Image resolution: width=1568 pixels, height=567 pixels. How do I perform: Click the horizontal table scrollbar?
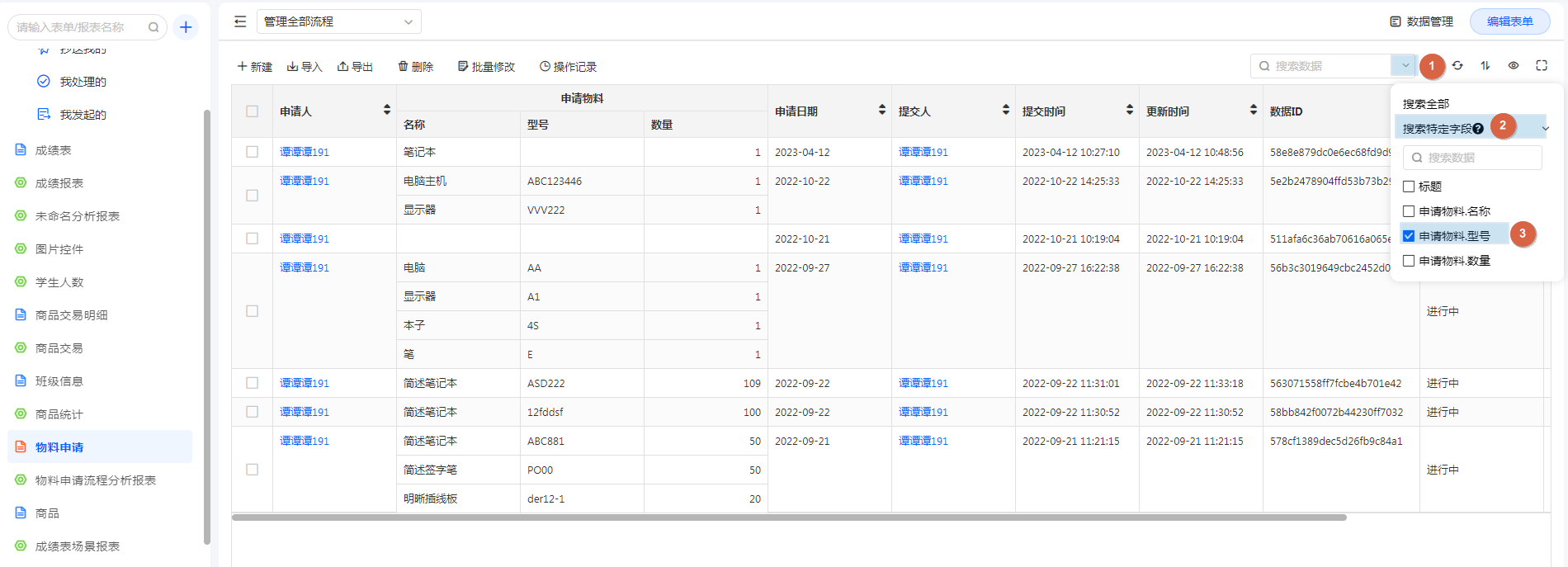(788, 517)
